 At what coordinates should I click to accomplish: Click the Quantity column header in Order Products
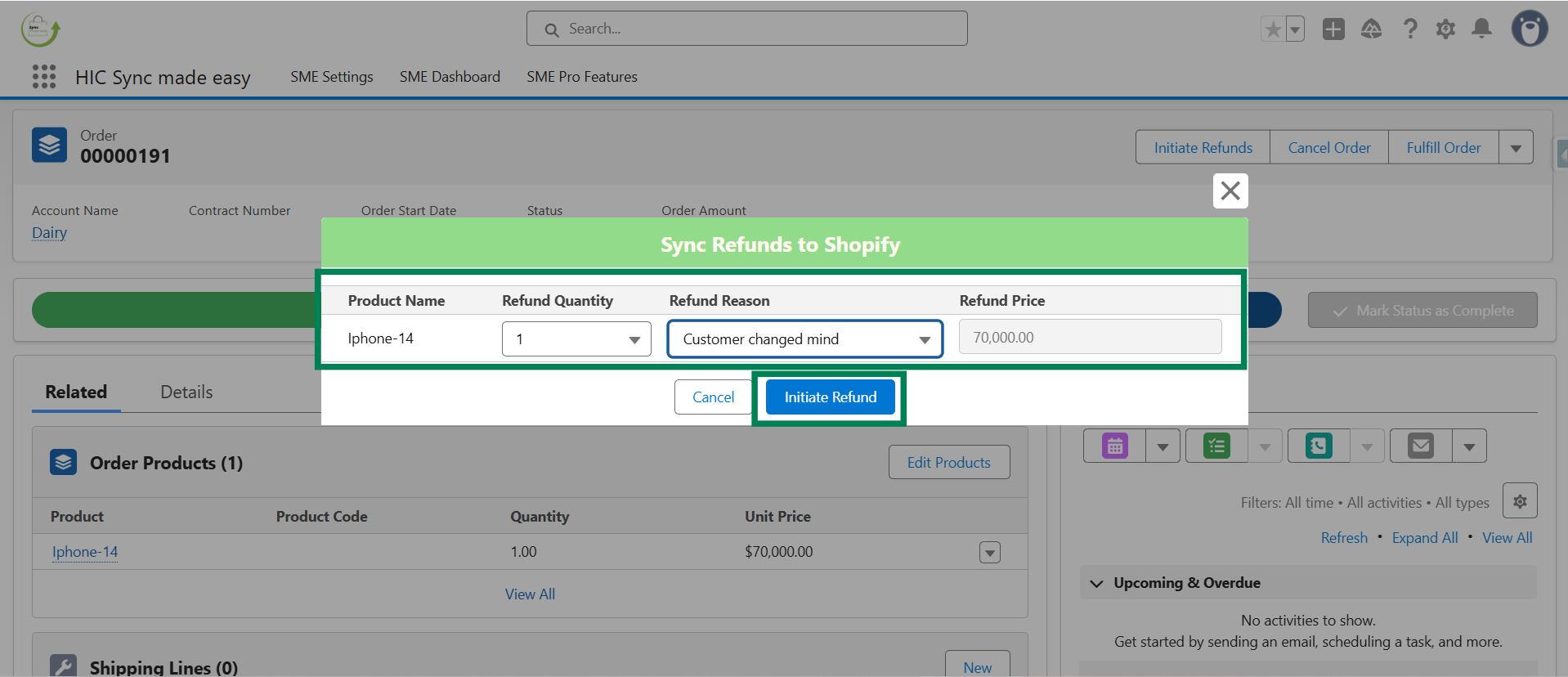point(540,517)
